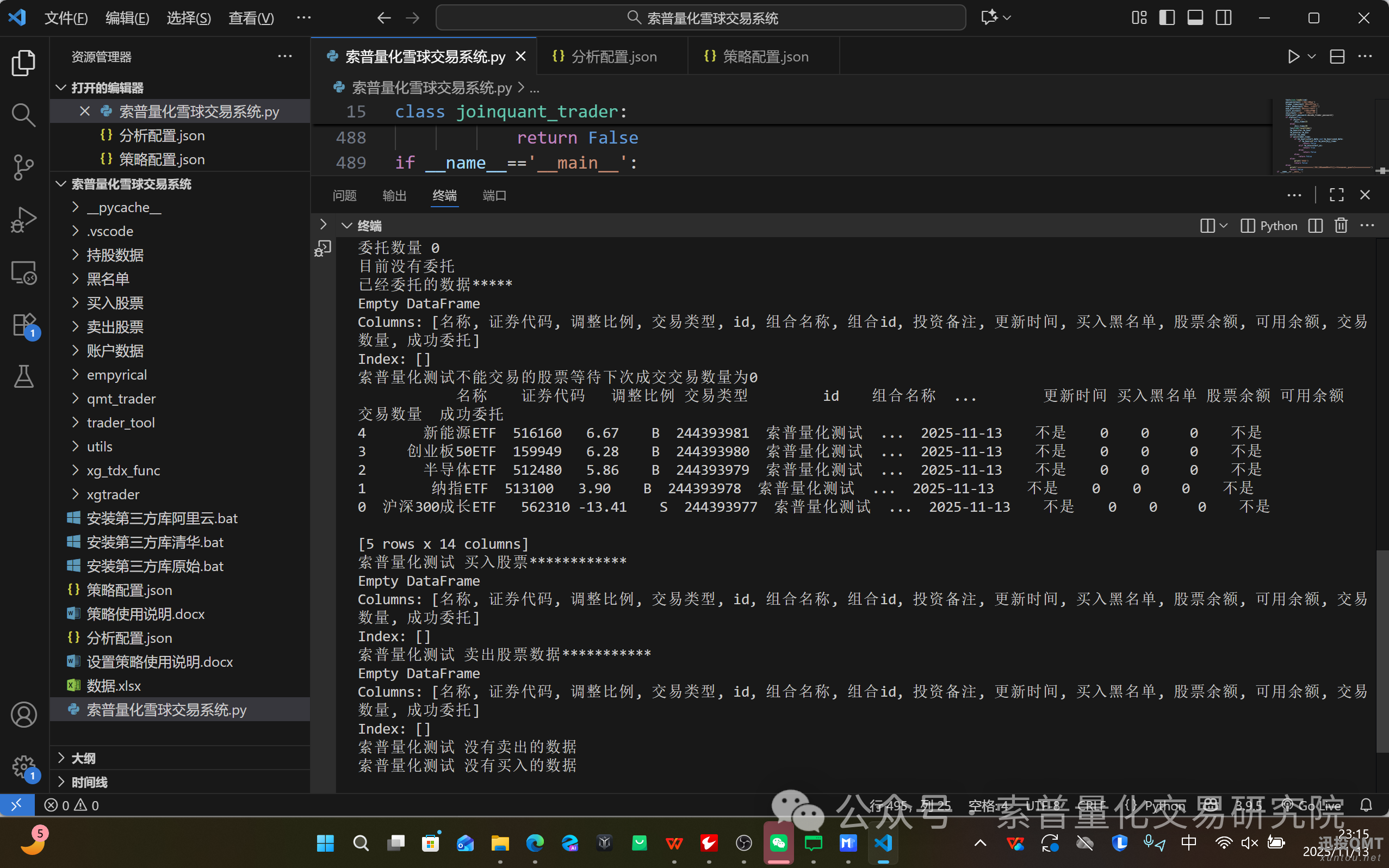This screenshot has height=868, width=1389.
Task: Toggle the secondary sidebar
Action: click(x=1224, y=18)
